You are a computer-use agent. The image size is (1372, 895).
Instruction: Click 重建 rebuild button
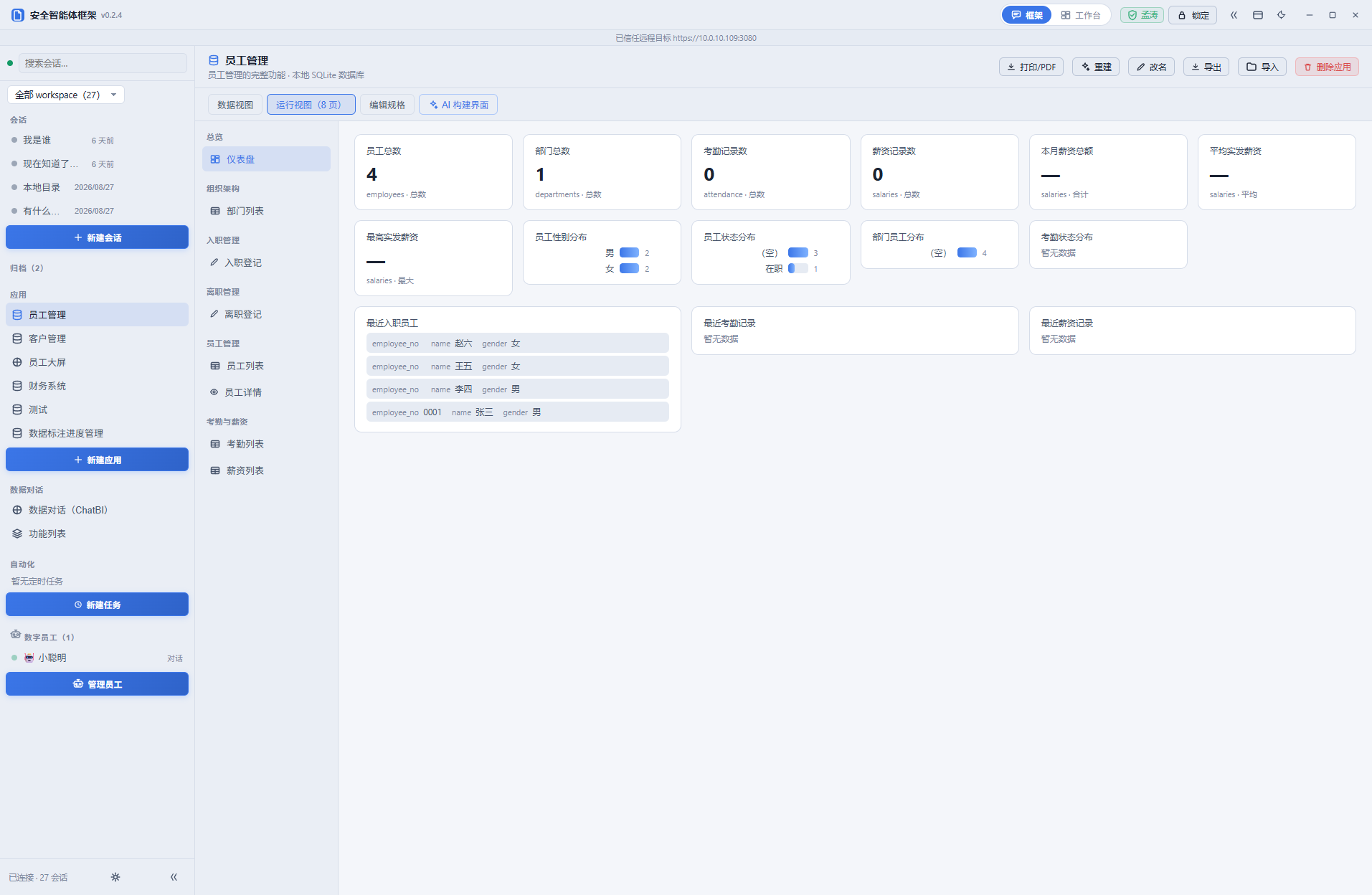tap(1095, 67)
